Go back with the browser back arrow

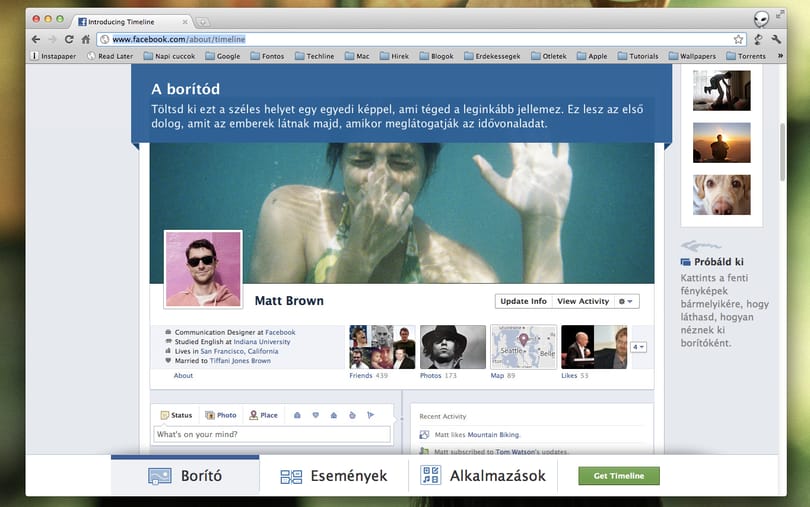(x=36, y=39)
